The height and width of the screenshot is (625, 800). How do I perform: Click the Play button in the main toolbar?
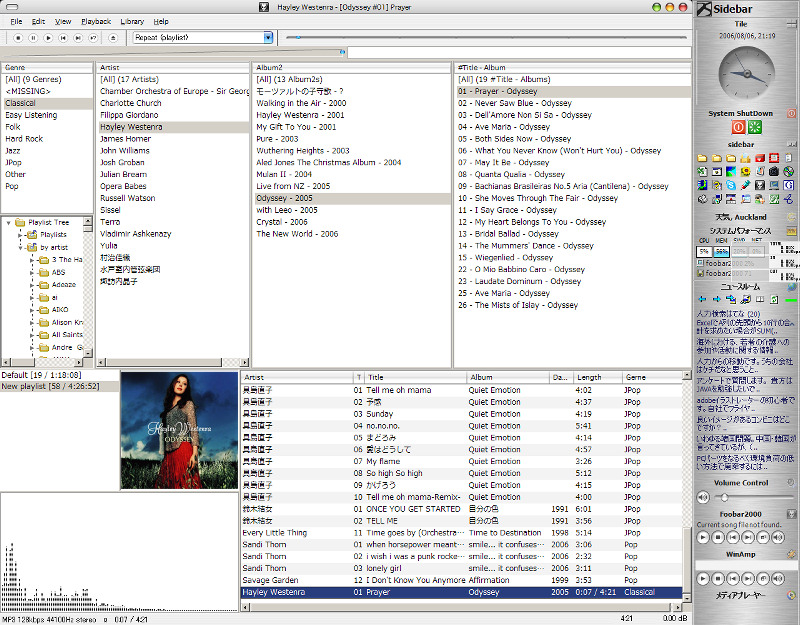coord(48,38)
